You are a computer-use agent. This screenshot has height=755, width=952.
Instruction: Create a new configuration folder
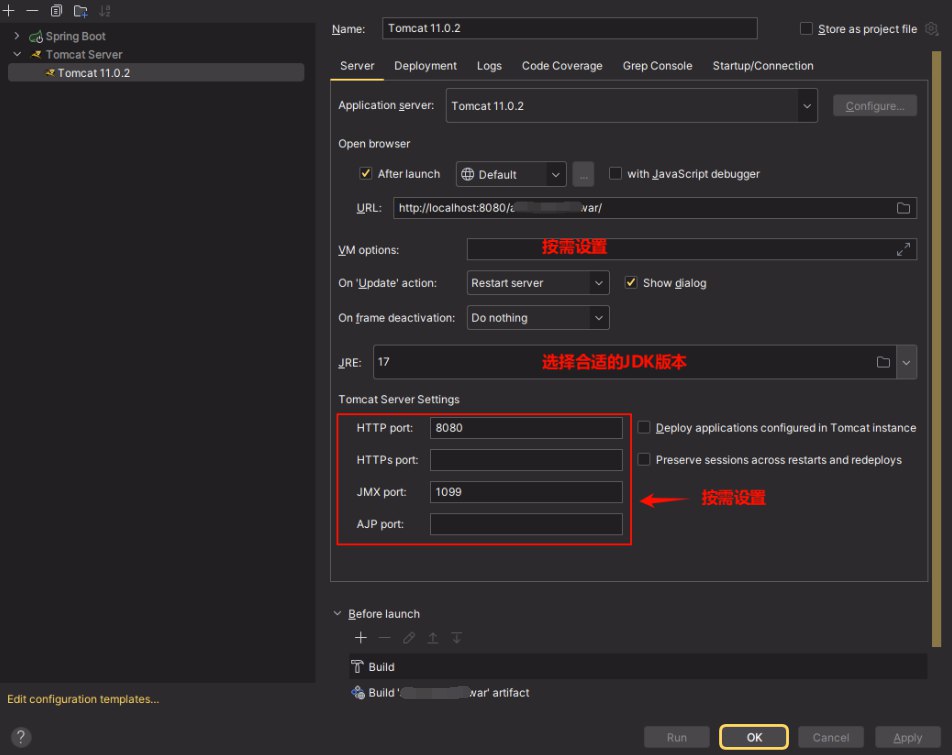81,10
